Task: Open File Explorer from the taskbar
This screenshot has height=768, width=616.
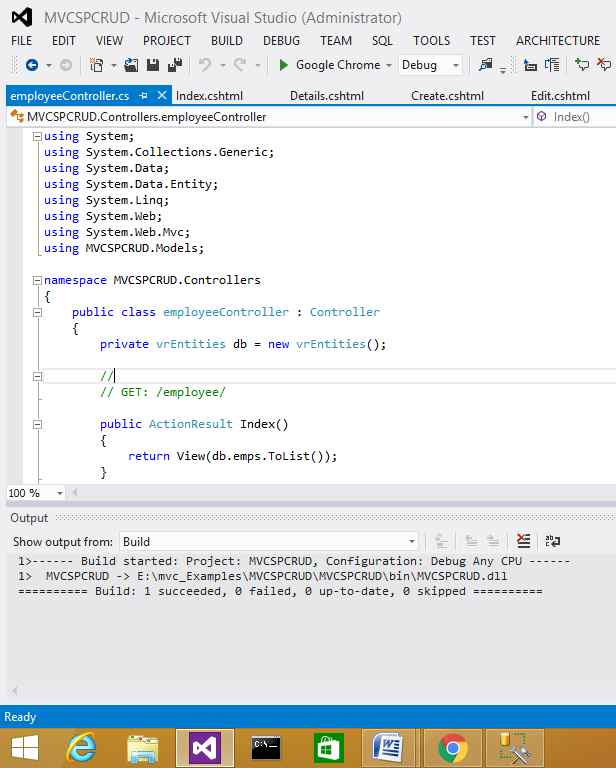Action: pos(143,748)
